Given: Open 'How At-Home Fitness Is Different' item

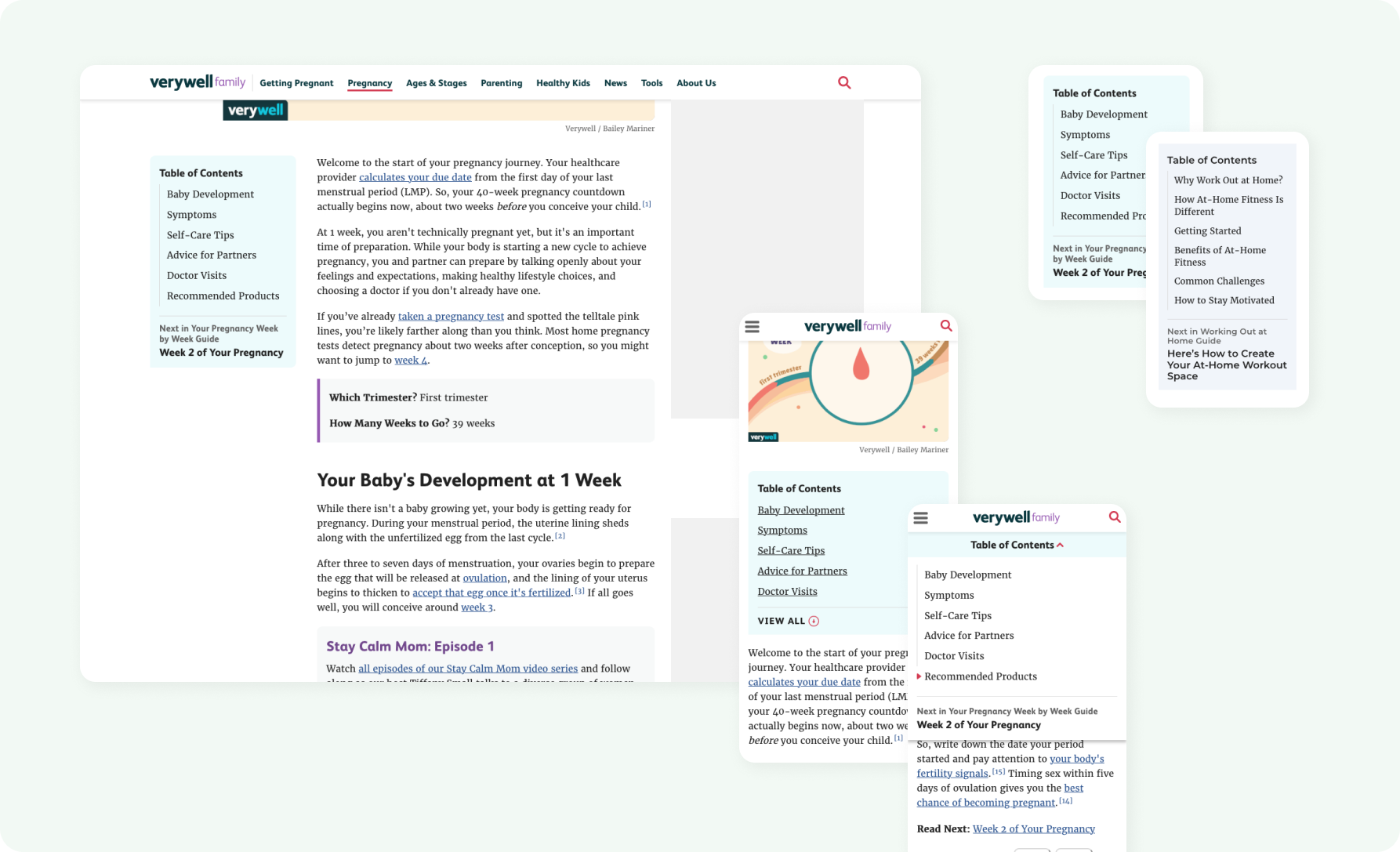Looking at the screenshot, I should tap(1228, 205).
